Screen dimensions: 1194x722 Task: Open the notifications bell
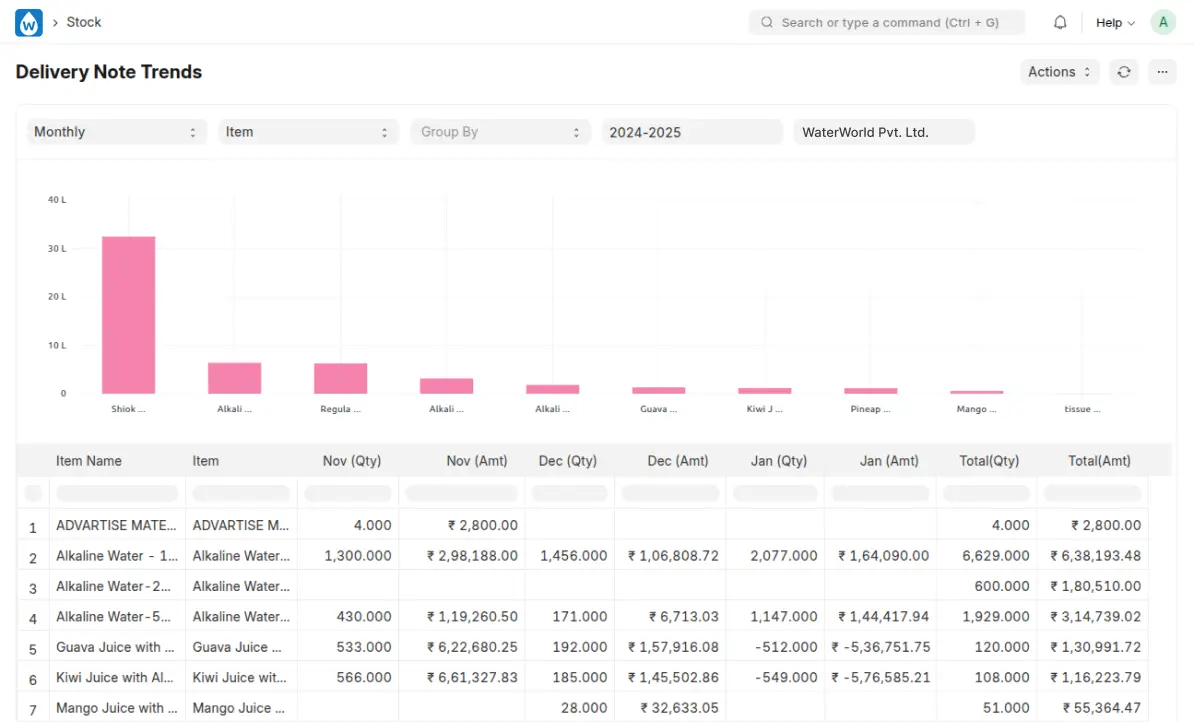pos(1060,22)
